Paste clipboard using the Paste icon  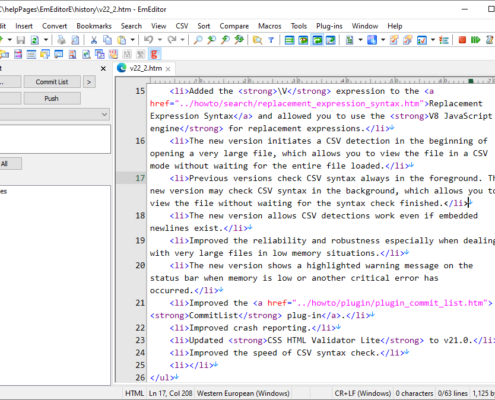click(x=122, y=40)
